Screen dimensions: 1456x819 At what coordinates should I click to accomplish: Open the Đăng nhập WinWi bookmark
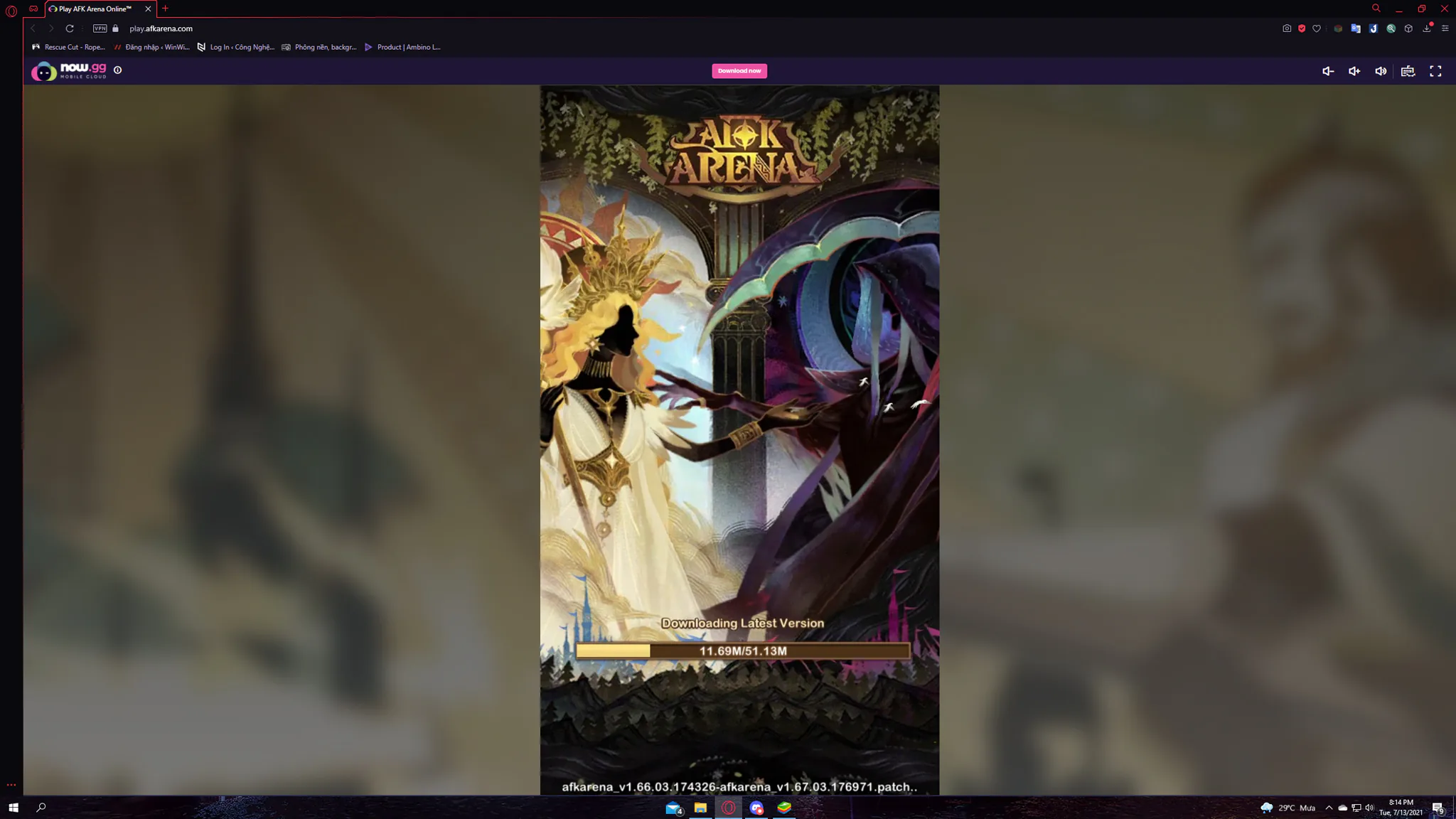[151, 47]
